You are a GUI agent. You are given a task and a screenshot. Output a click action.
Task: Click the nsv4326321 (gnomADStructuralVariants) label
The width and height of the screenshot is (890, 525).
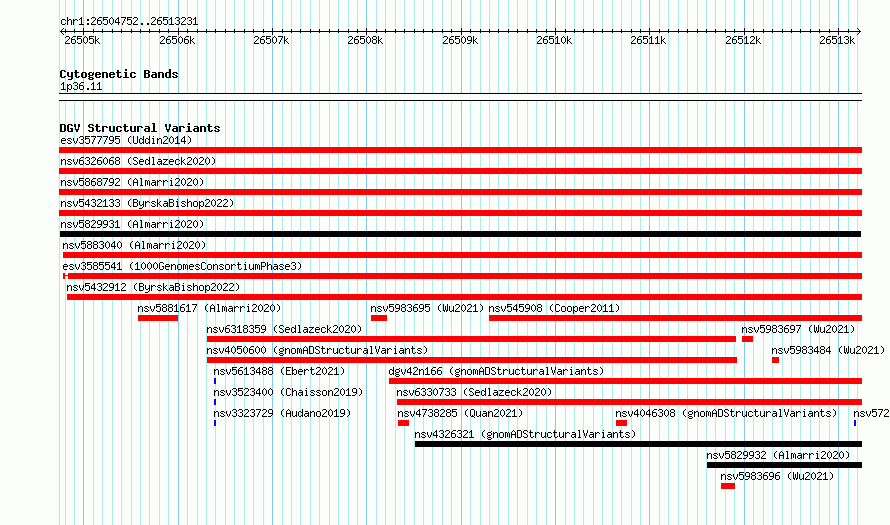click(525, 434)
